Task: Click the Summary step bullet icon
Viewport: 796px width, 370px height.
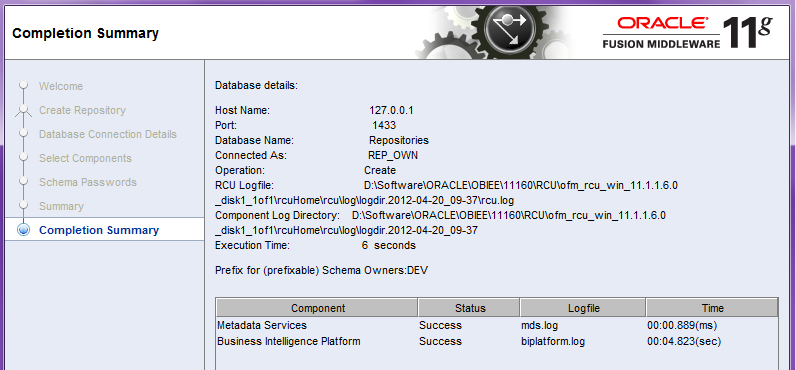Action: pyautogui.click(x=23, y=205)
